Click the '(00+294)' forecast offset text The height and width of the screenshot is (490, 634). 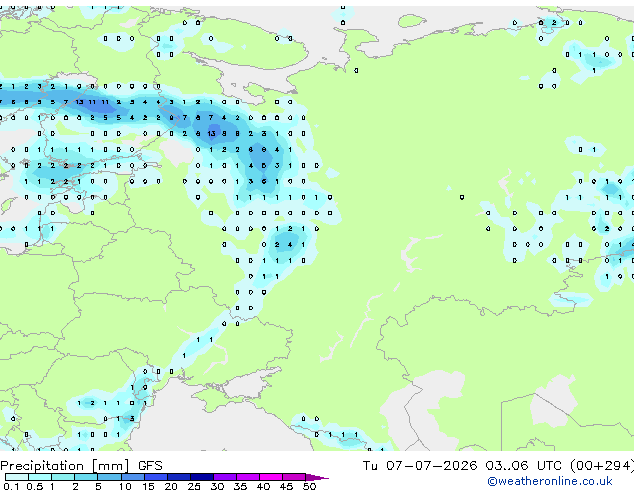(602, 466)
